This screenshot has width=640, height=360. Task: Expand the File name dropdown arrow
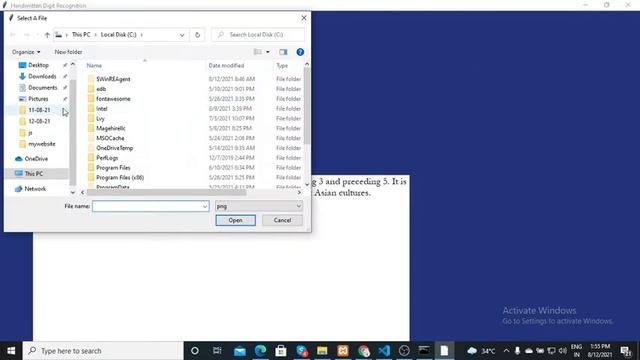pos(205,207)
